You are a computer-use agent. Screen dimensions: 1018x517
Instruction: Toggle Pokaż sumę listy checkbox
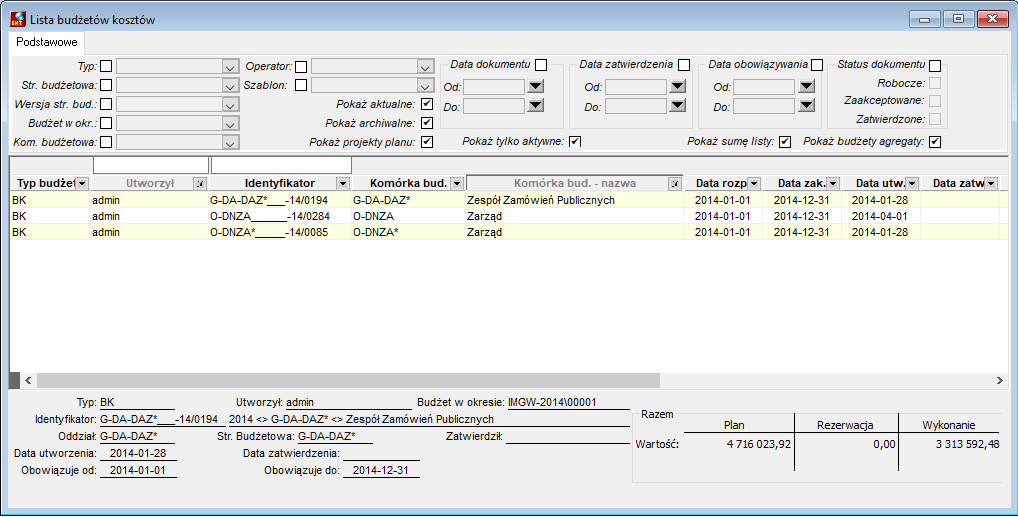pos(785,142)
